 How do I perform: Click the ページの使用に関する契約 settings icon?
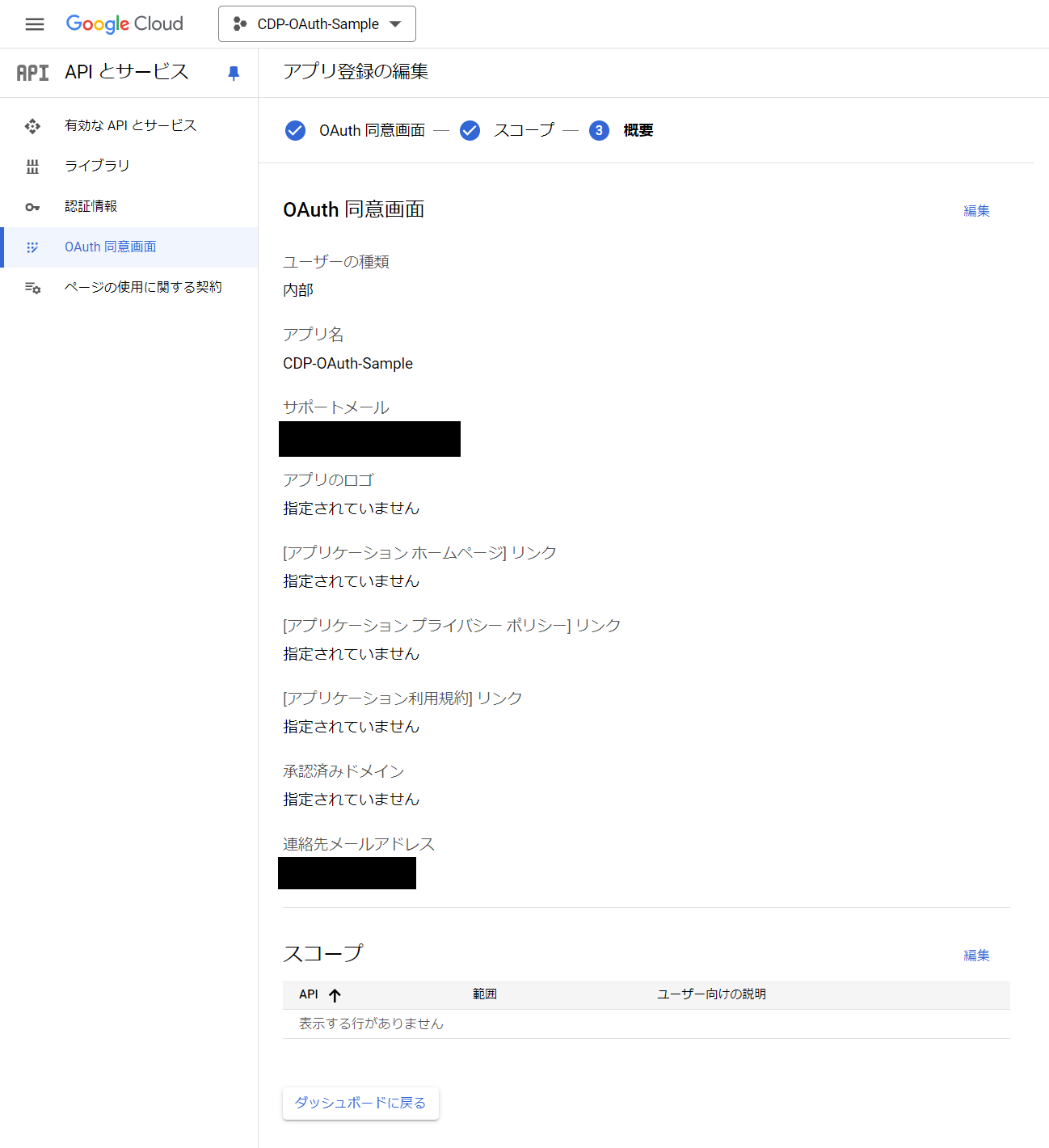(32, 288)
